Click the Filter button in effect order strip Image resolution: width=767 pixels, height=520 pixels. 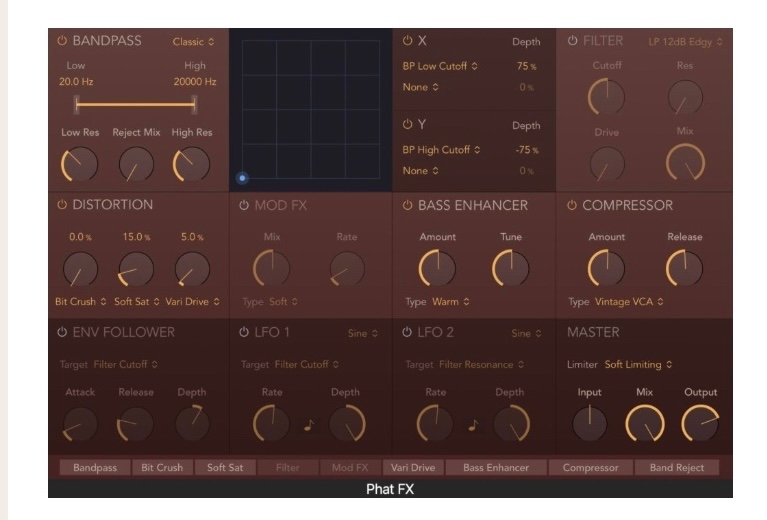(288, 467)
